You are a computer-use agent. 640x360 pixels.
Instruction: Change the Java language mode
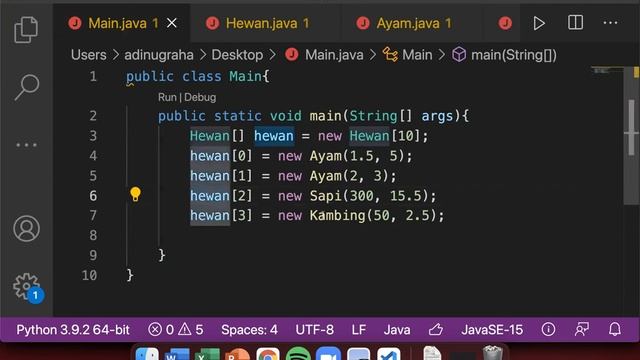pyautogui.click(x=397, y=330)
